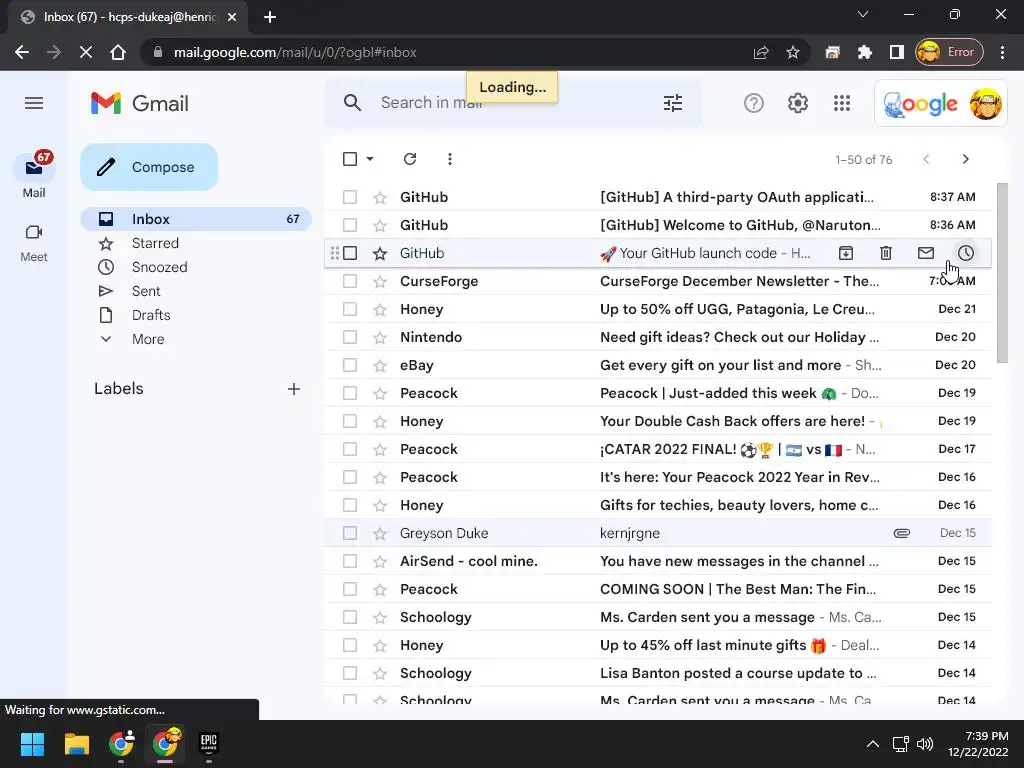The image size is (1024, 768).
Task: Click the Gmail logo
Action: pyautogui.click(x=140, y=103)
